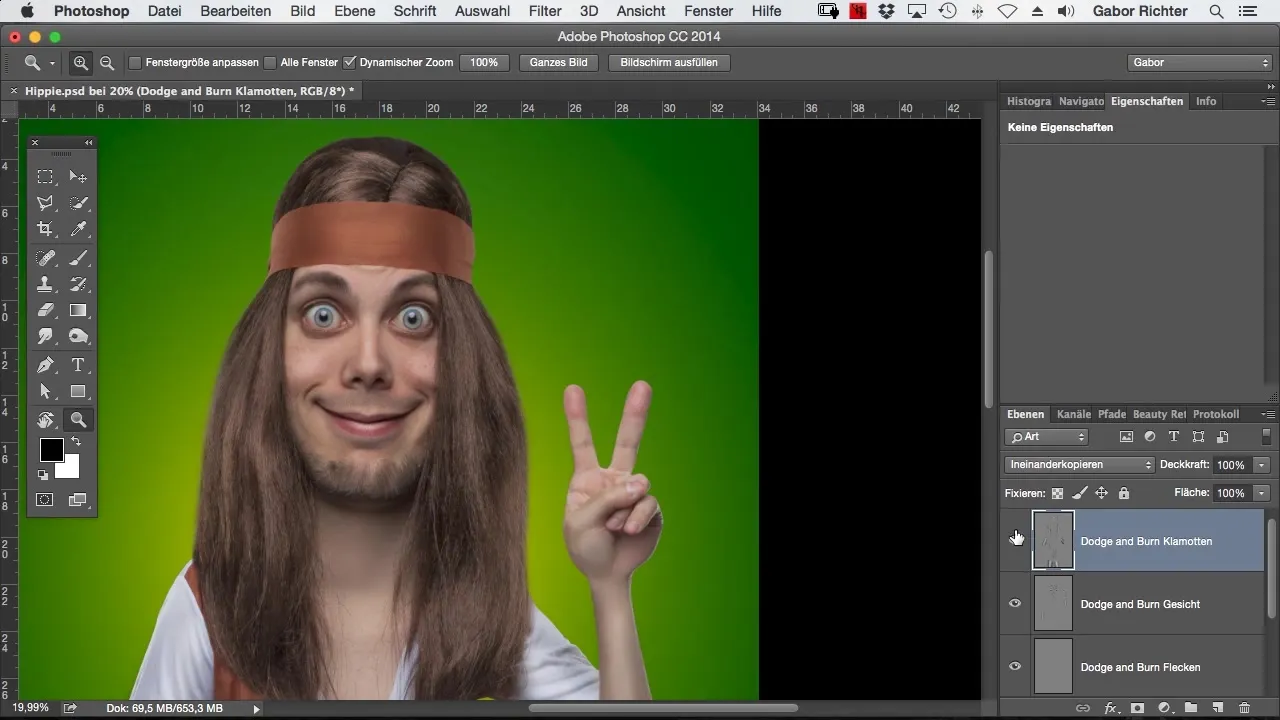Viewport: 1280px width, 720px height.
Task: Toggle Fenstergröße anpassen checkbox
Action: pos(135,62)
